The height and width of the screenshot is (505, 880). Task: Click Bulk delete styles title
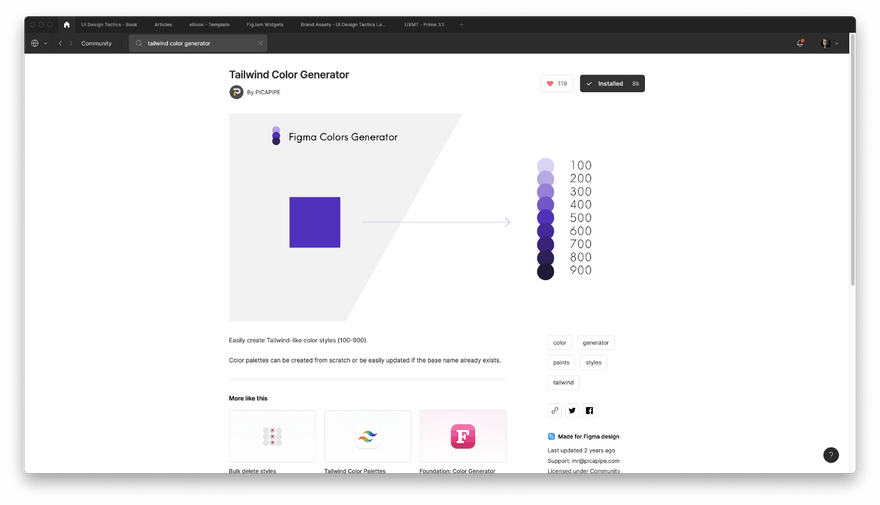(x=253, y=470)
